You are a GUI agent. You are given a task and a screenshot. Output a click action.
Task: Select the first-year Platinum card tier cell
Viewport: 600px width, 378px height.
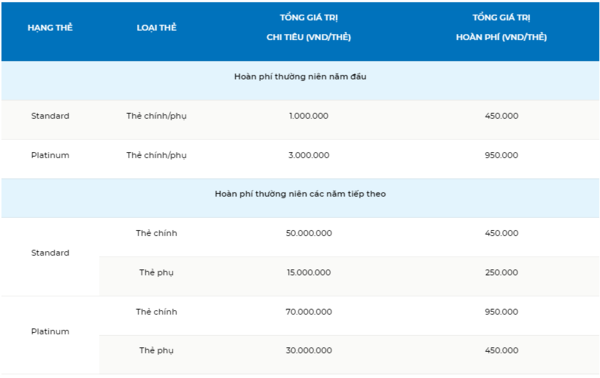point(50,155)
